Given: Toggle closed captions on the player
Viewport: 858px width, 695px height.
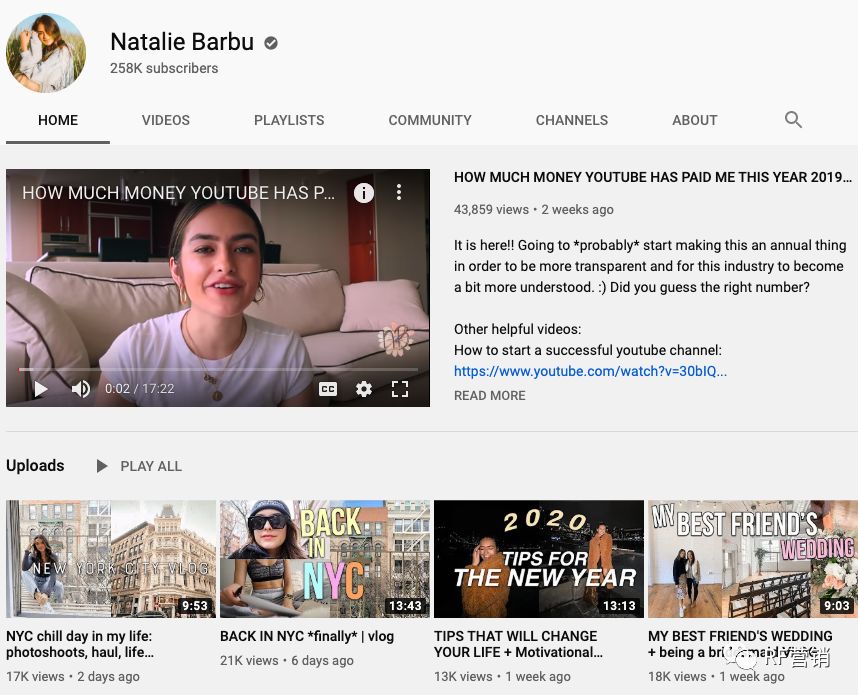Looking at the screenshot, I should point(328,389).
